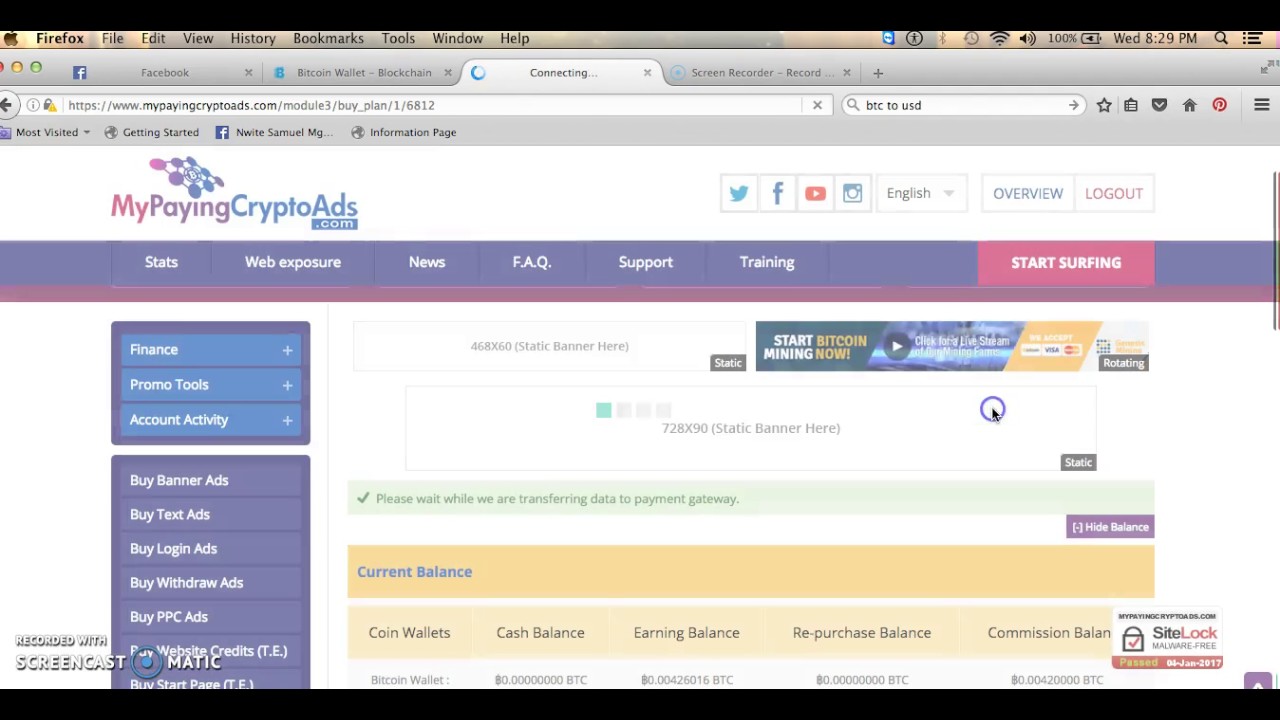This screenshot has height=720, width=1280.
Task: Open the Help menu
Action: coord(515,38)
